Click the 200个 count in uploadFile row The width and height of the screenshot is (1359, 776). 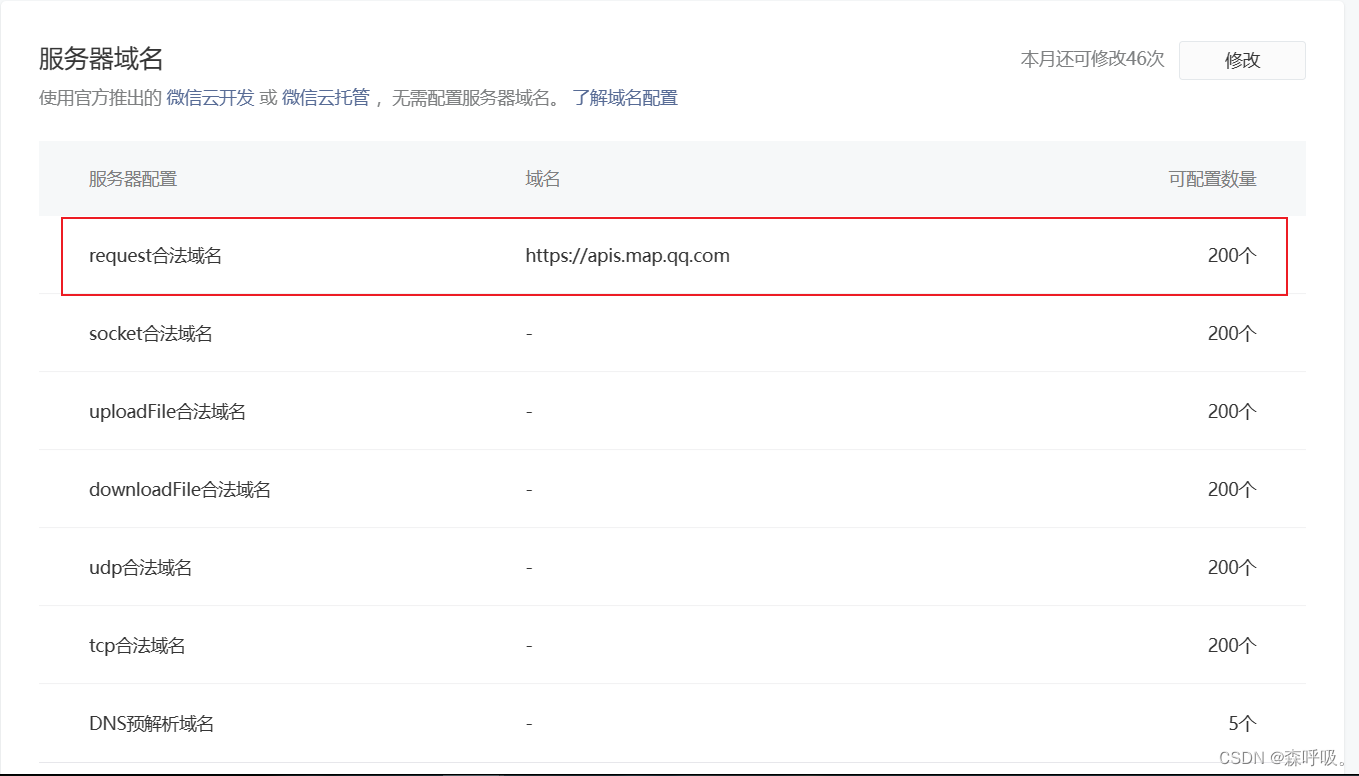click(x=1232, y=411)
